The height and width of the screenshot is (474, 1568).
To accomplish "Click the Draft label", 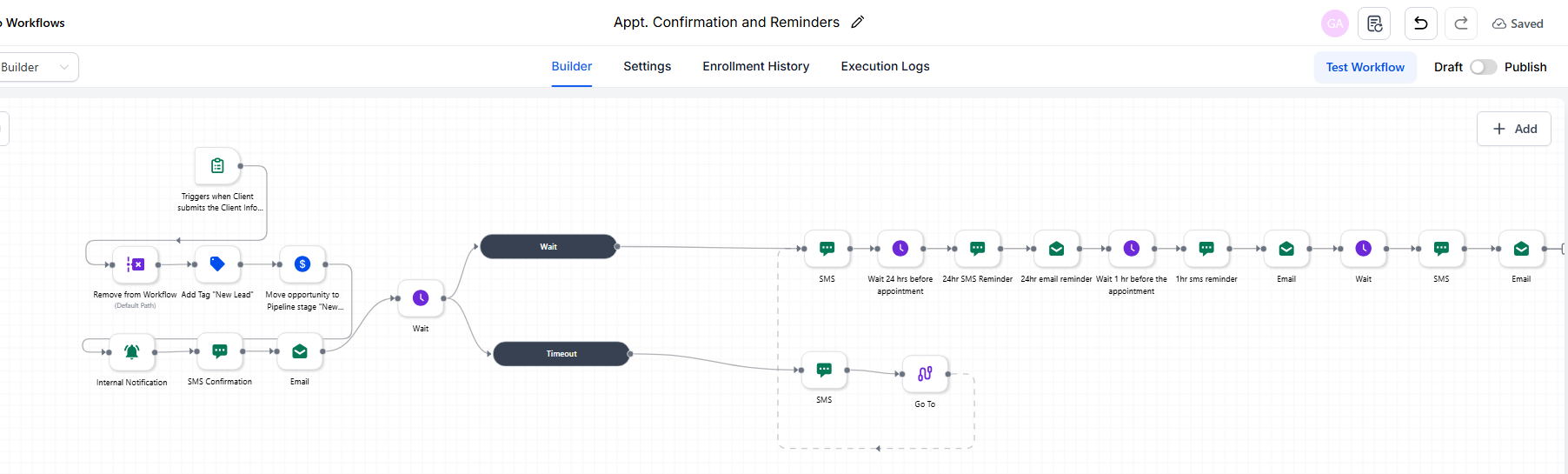I will [1448, 67].
